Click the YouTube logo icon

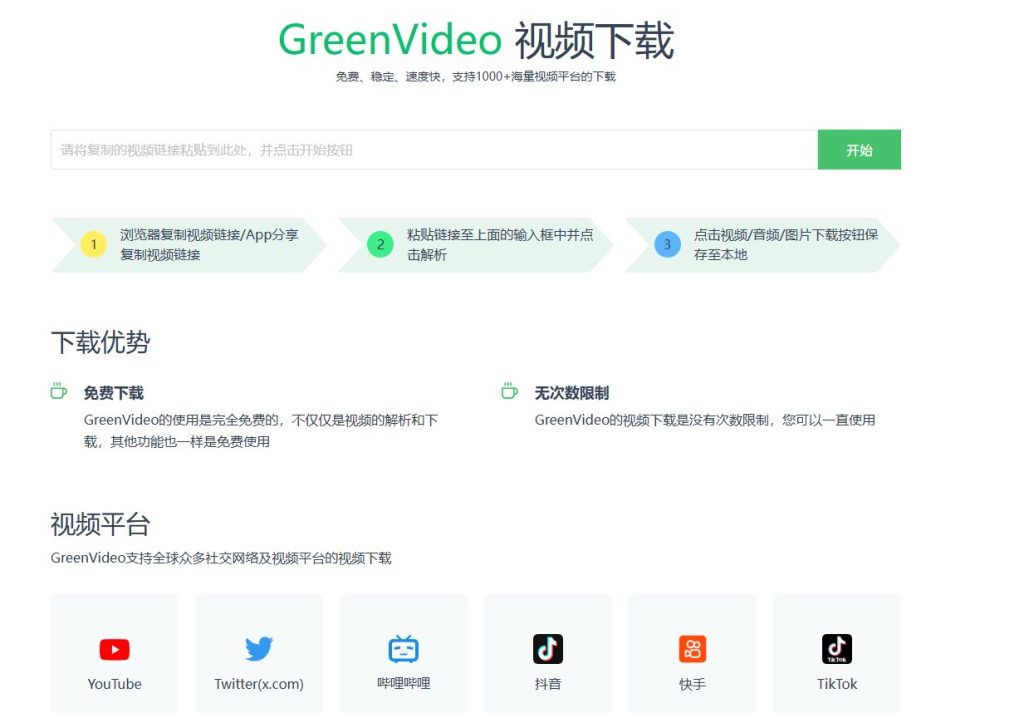pos(114,650)
